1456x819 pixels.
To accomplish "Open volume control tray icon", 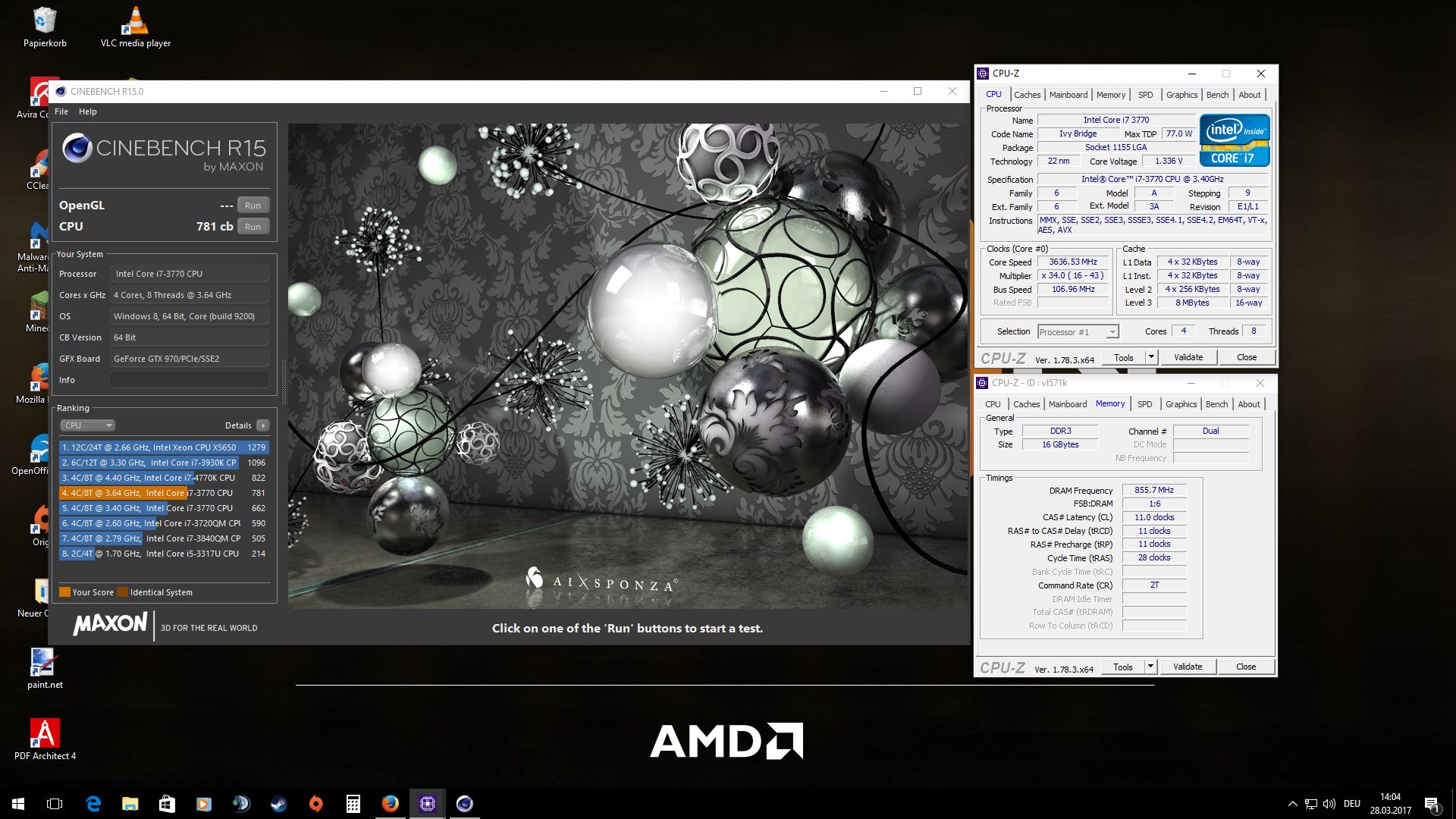I will click(1329, 804).
